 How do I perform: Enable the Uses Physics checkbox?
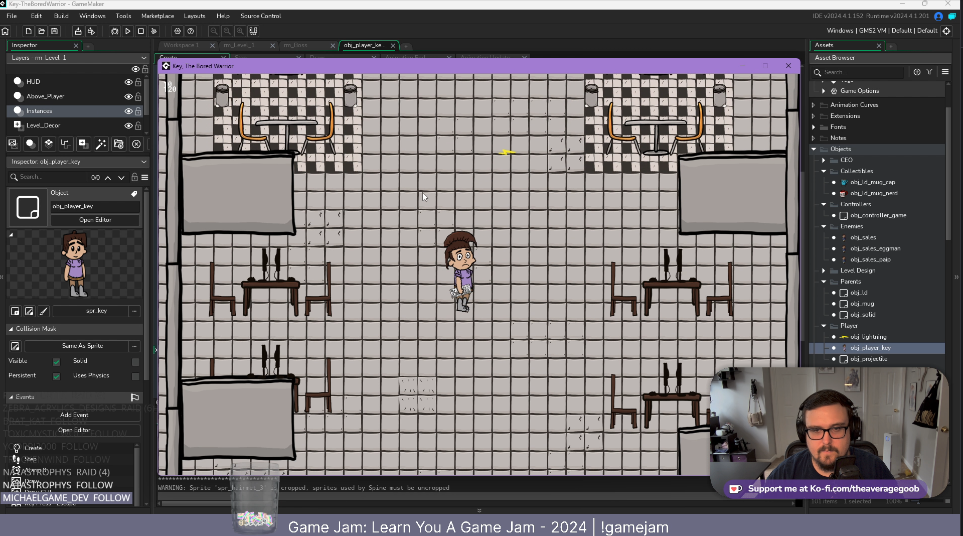135,376
